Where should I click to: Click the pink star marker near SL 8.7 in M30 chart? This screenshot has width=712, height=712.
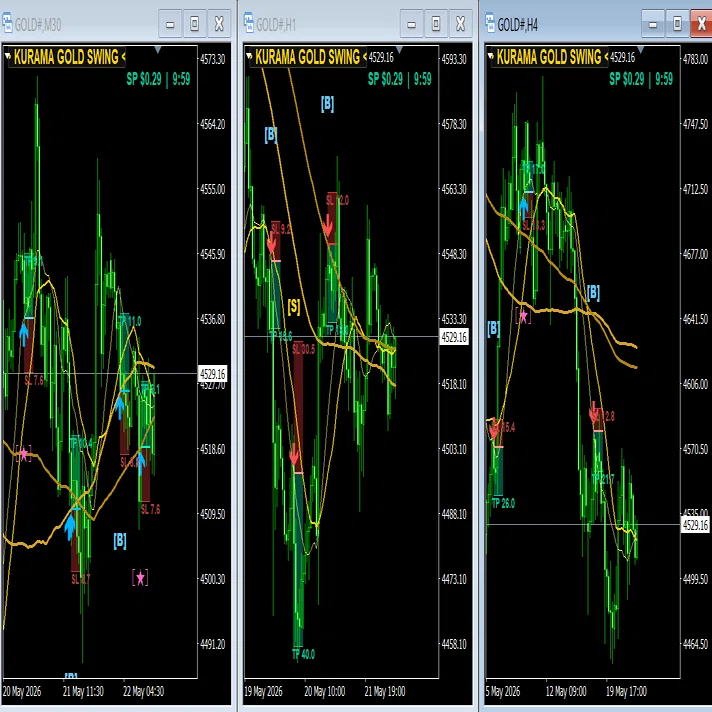140,578
